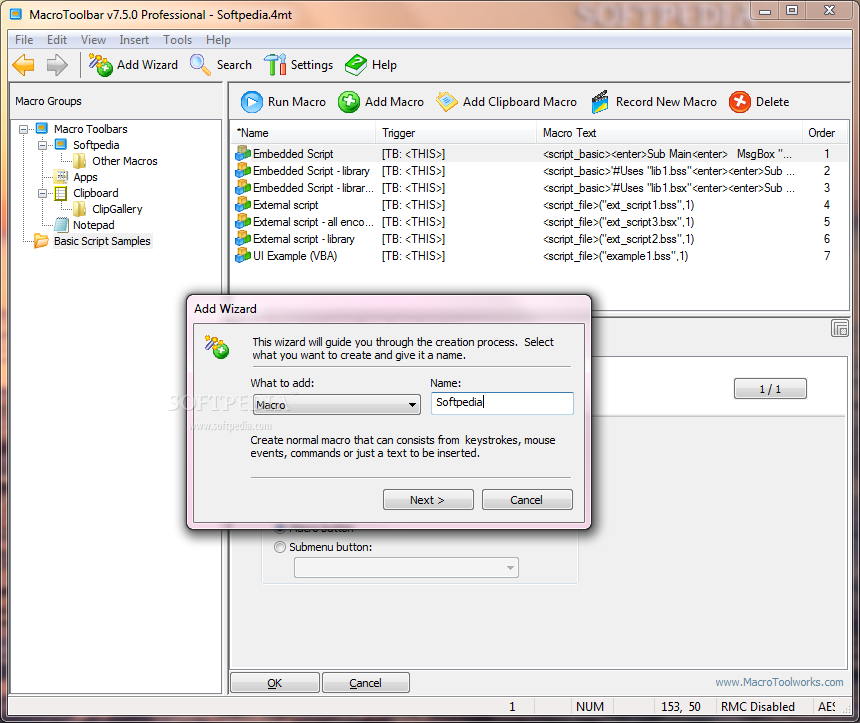Click the UI Example (VBA) macro icon

[x=243, y=256]
